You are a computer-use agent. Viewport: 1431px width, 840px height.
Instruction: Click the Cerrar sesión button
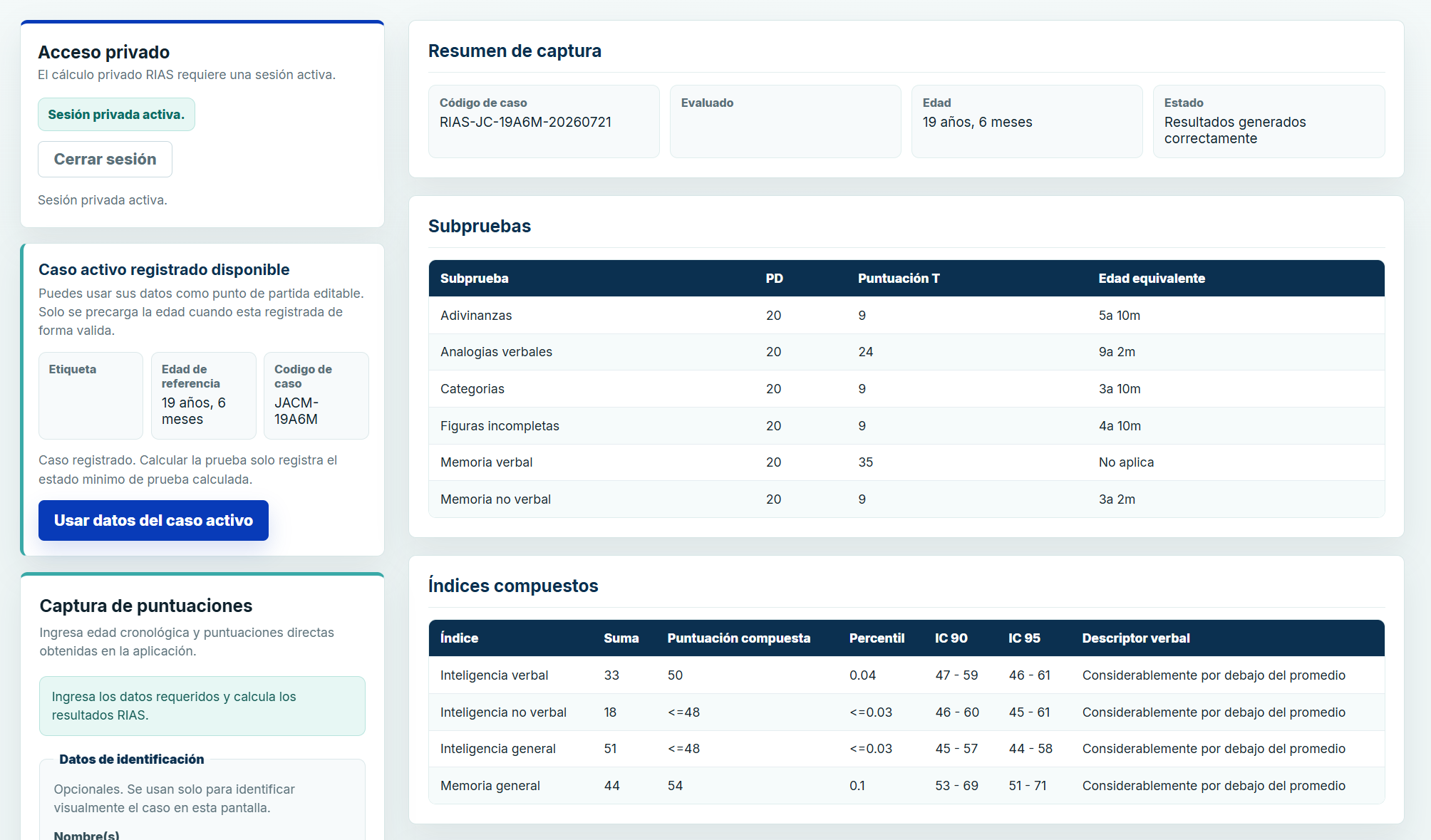tap(105, 159)
